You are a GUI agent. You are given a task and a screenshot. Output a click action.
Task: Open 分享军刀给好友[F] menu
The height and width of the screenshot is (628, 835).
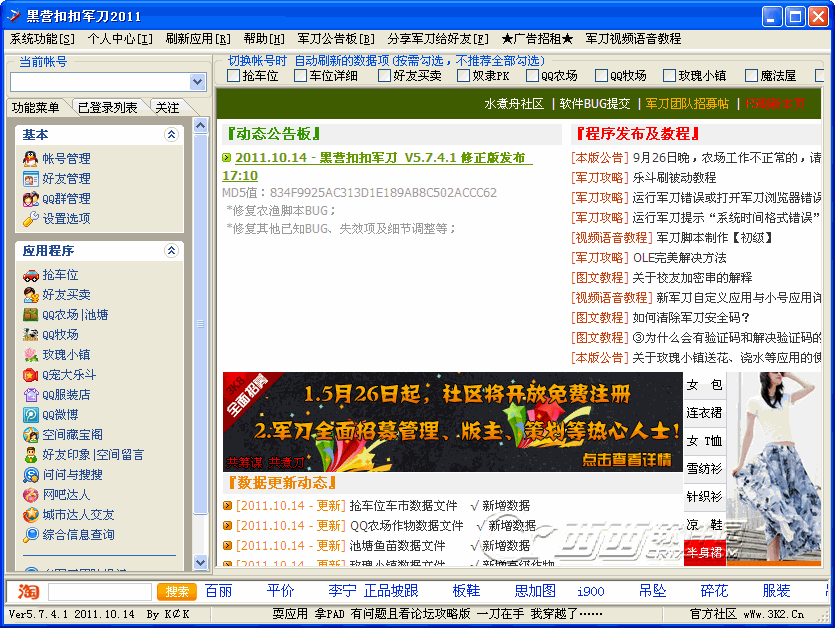[438, 39]
